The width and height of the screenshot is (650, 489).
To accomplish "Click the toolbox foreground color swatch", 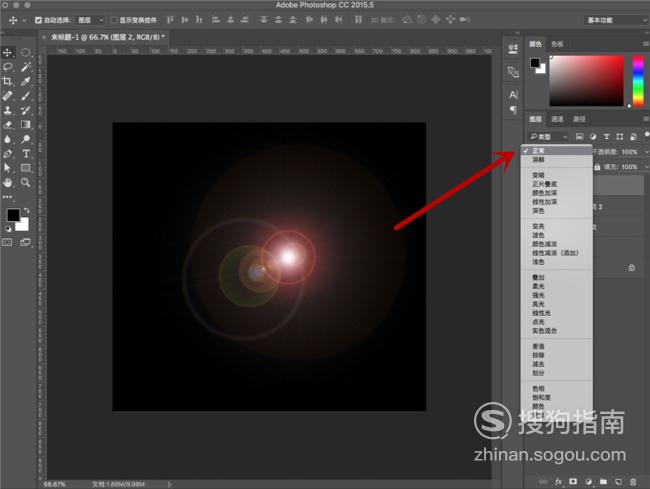I will [13, 215].
